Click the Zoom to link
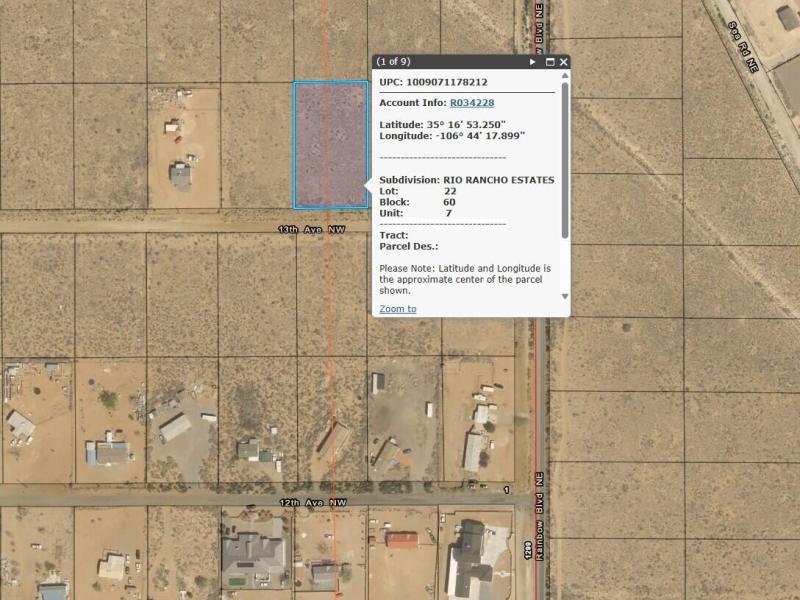 [x=398, y=309]
